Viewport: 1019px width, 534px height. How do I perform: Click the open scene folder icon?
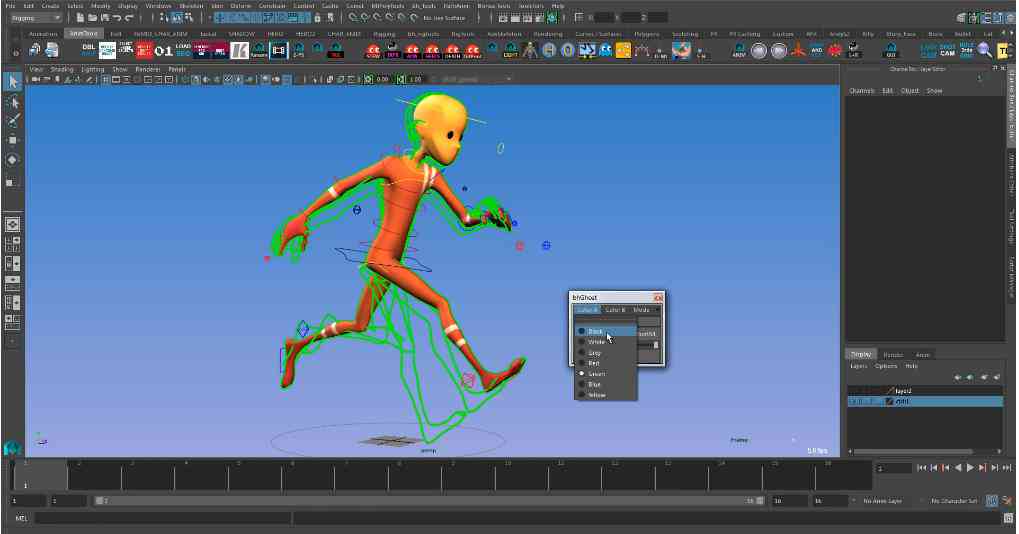93,18
